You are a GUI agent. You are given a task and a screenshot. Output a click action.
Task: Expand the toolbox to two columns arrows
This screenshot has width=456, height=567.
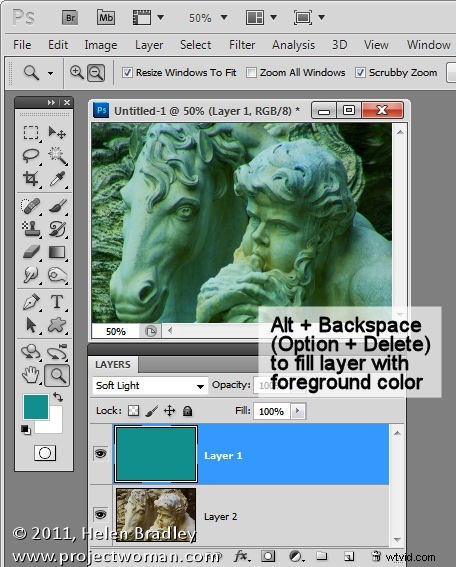(51, 103)
